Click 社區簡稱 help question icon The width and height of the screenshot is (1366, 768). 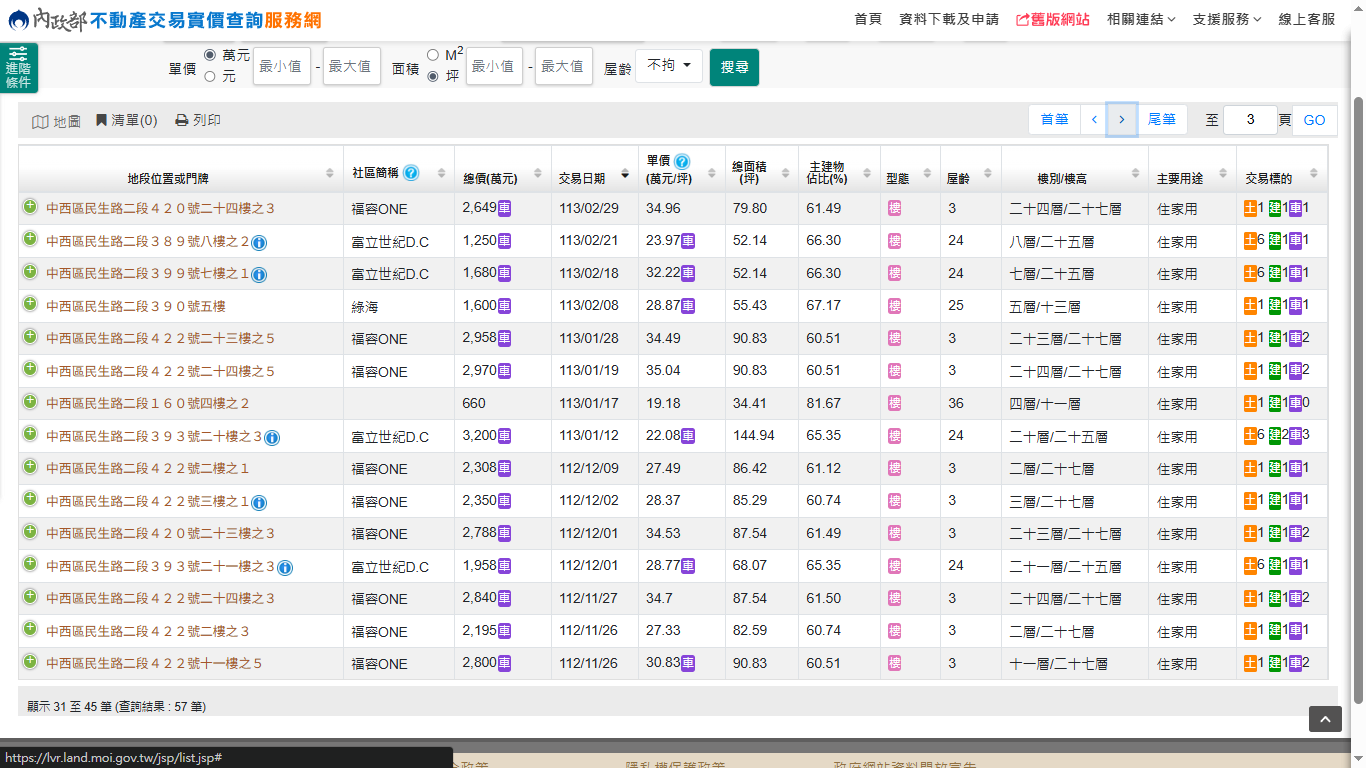pos(411,172)
